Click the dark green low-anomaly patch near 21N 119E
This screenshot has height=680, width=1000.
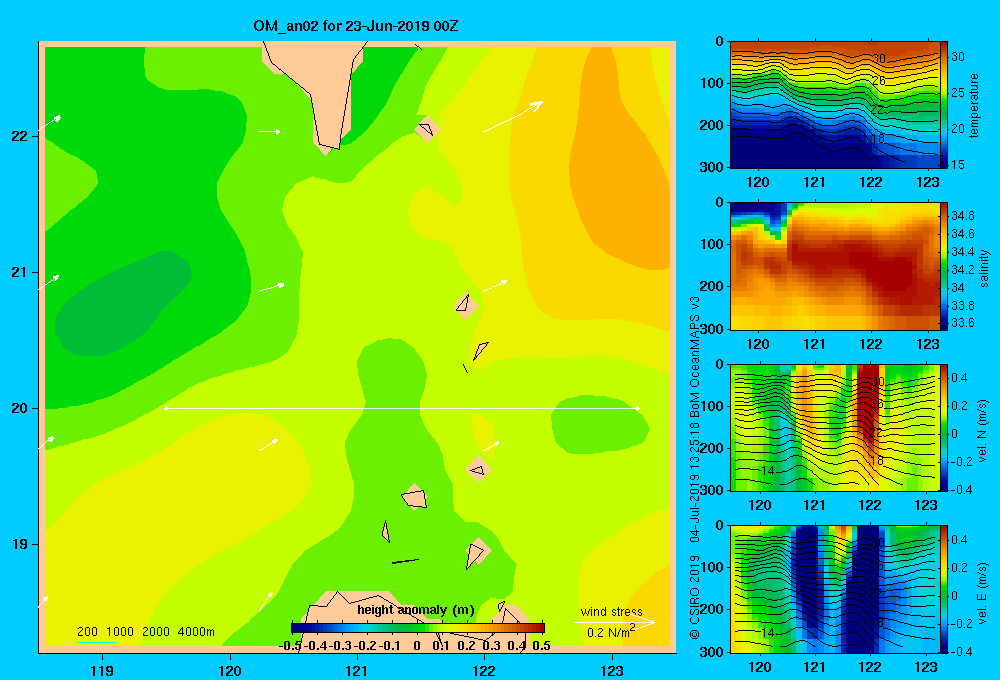[x=121, y=303]
